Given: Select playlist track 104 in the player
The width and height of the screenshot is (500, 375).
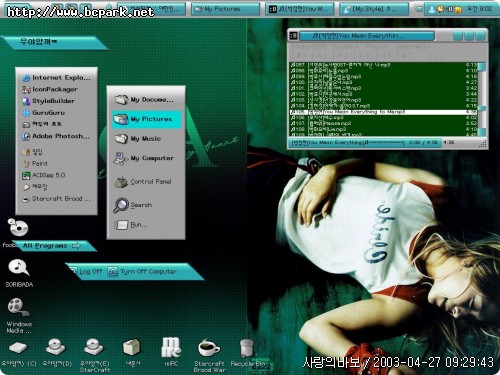Looking at the screenshot, I should pos(384,106).
